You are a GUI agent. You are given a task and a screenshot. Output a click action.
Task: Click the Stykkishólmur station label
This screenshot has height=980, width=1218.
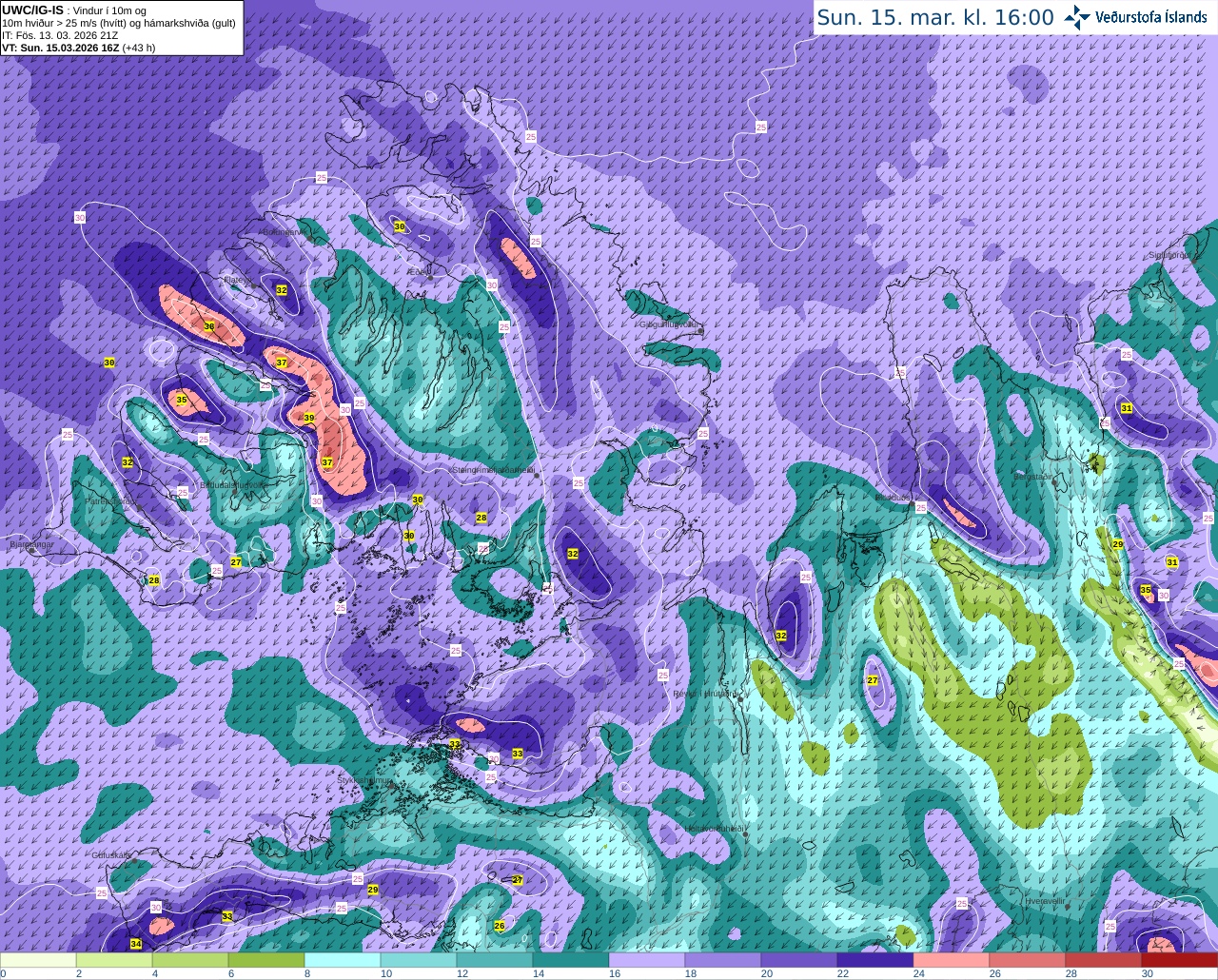(x=364, y=780)
